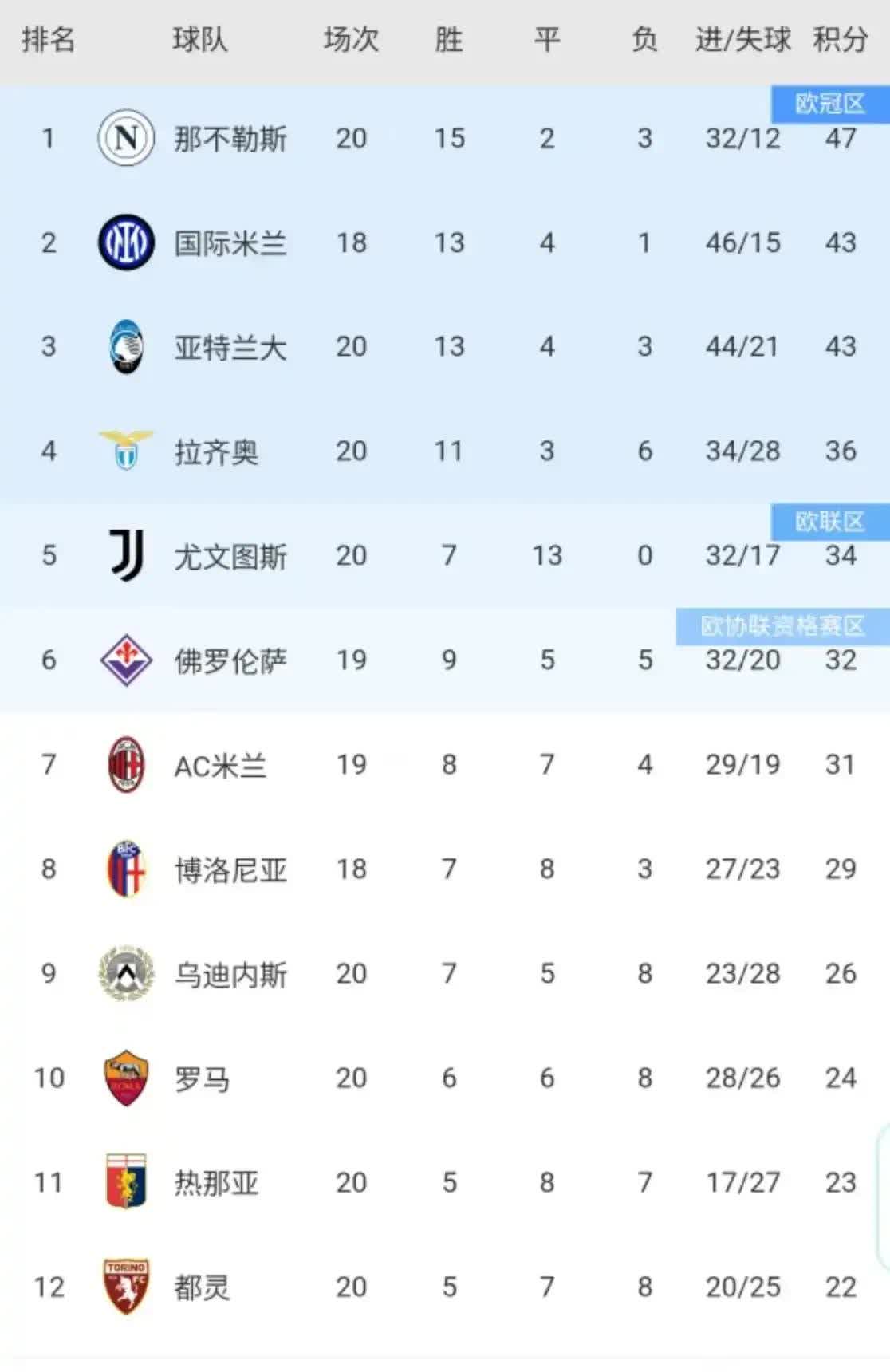Open team page for 那不勒斯
The height and width of the screenshot is (1372, 890).
tap(230, 140)
